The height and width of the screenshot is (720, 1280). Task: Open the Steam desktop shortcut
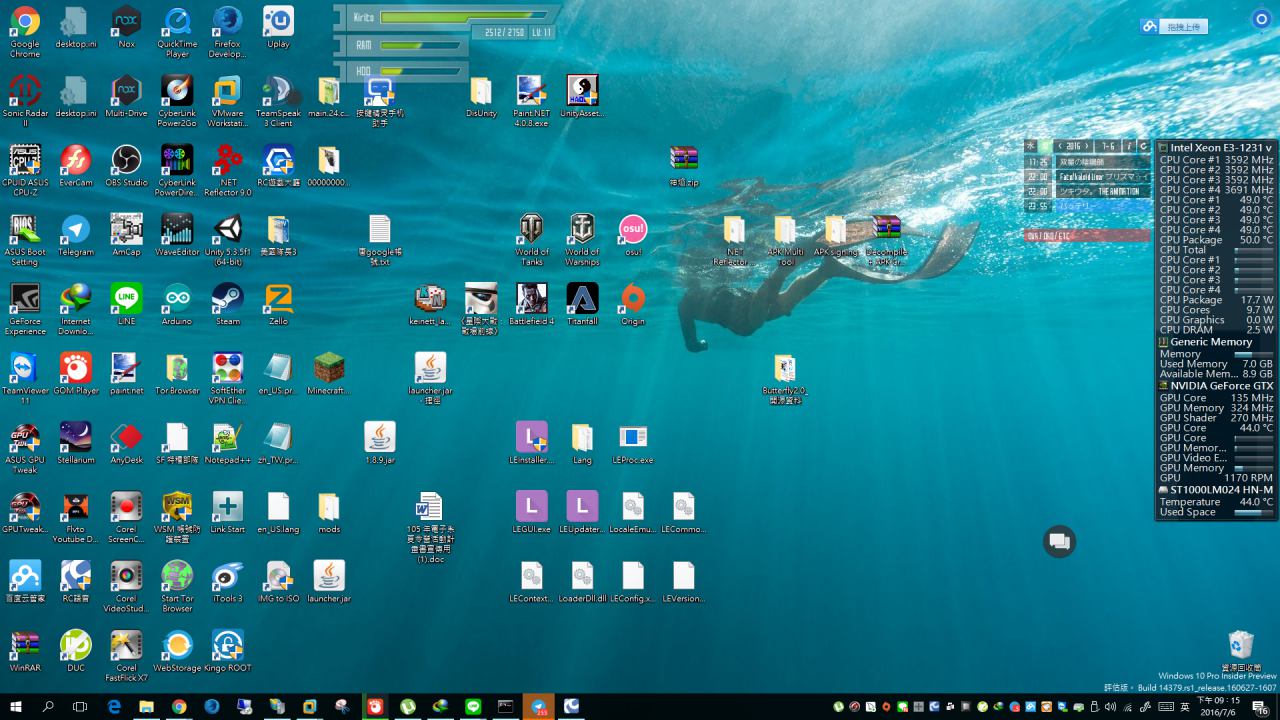227,299
